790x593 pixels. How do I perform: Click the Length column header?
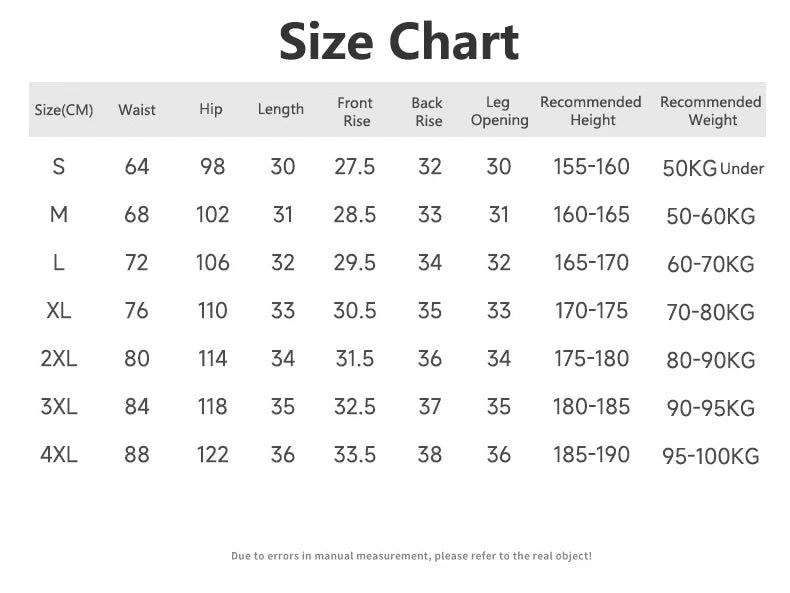[x=280, y=110]
